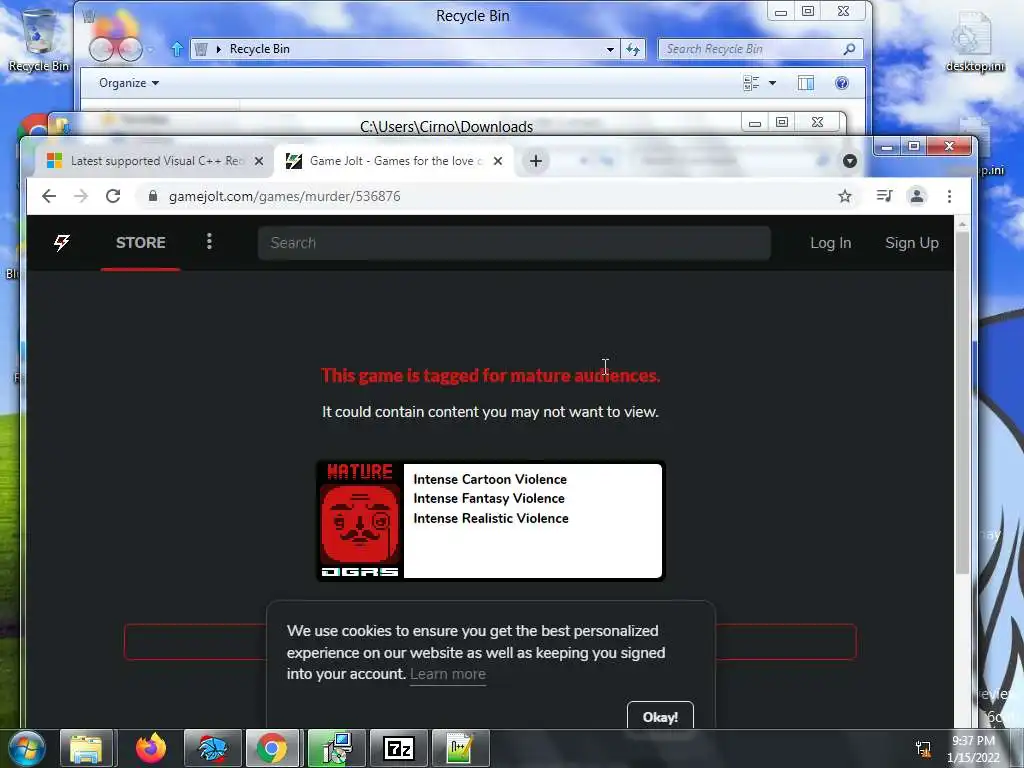Expand address dropdown in Recycle Bin window

[x=610, y=49]
